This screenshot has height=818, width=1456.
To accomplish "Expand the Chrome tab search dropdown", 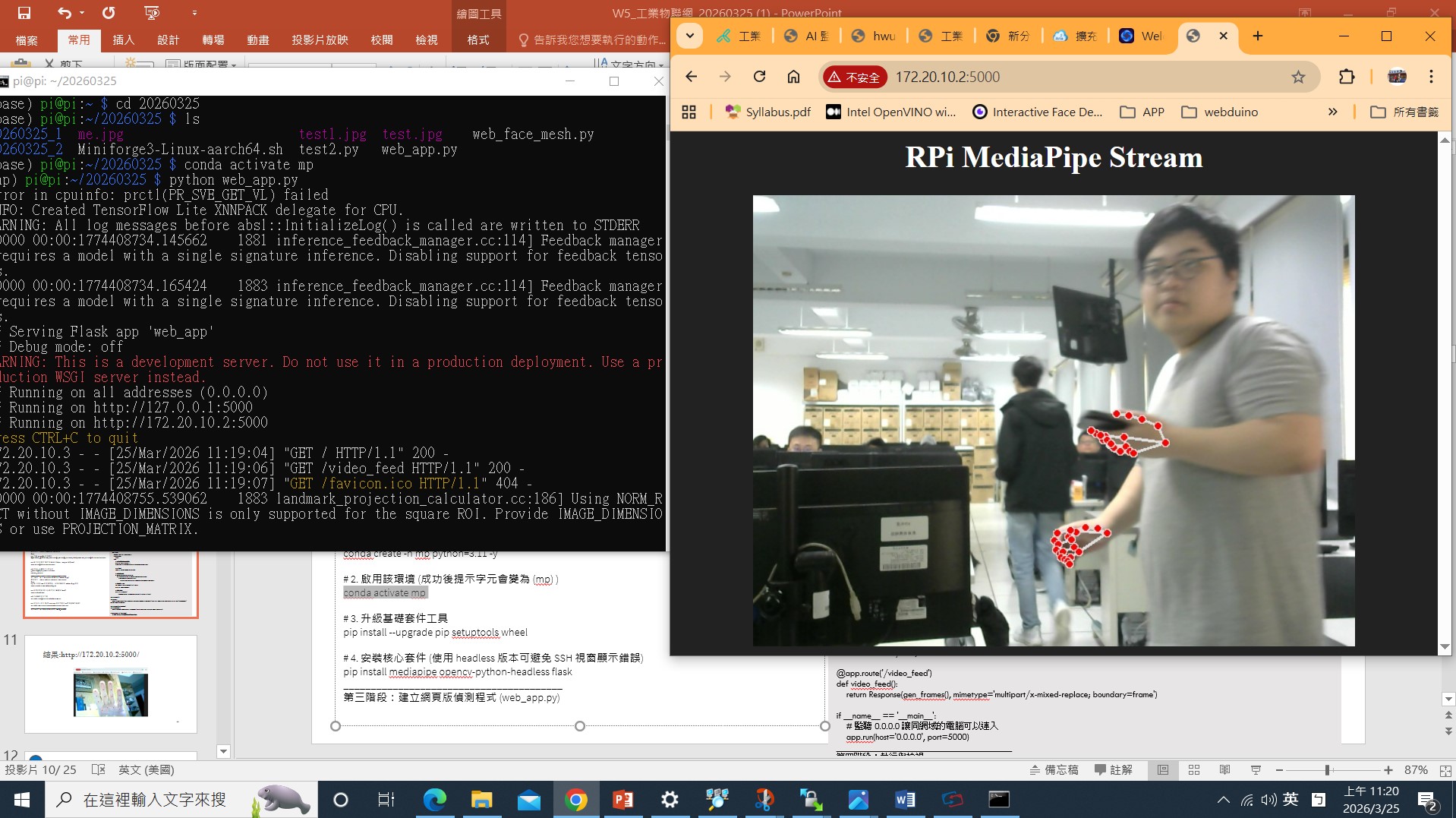I will pyautogui.click(x=689, y=36).
